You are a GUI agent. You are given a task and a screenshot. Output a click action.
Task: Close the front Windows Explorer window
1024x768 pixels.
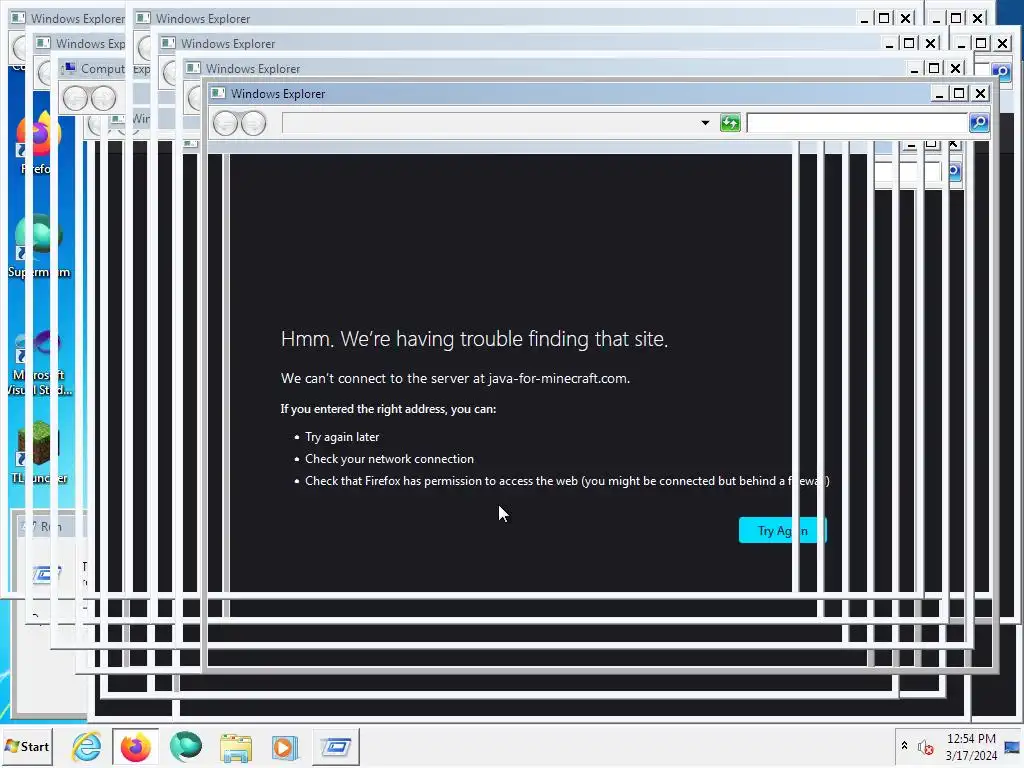coord(980,94)
